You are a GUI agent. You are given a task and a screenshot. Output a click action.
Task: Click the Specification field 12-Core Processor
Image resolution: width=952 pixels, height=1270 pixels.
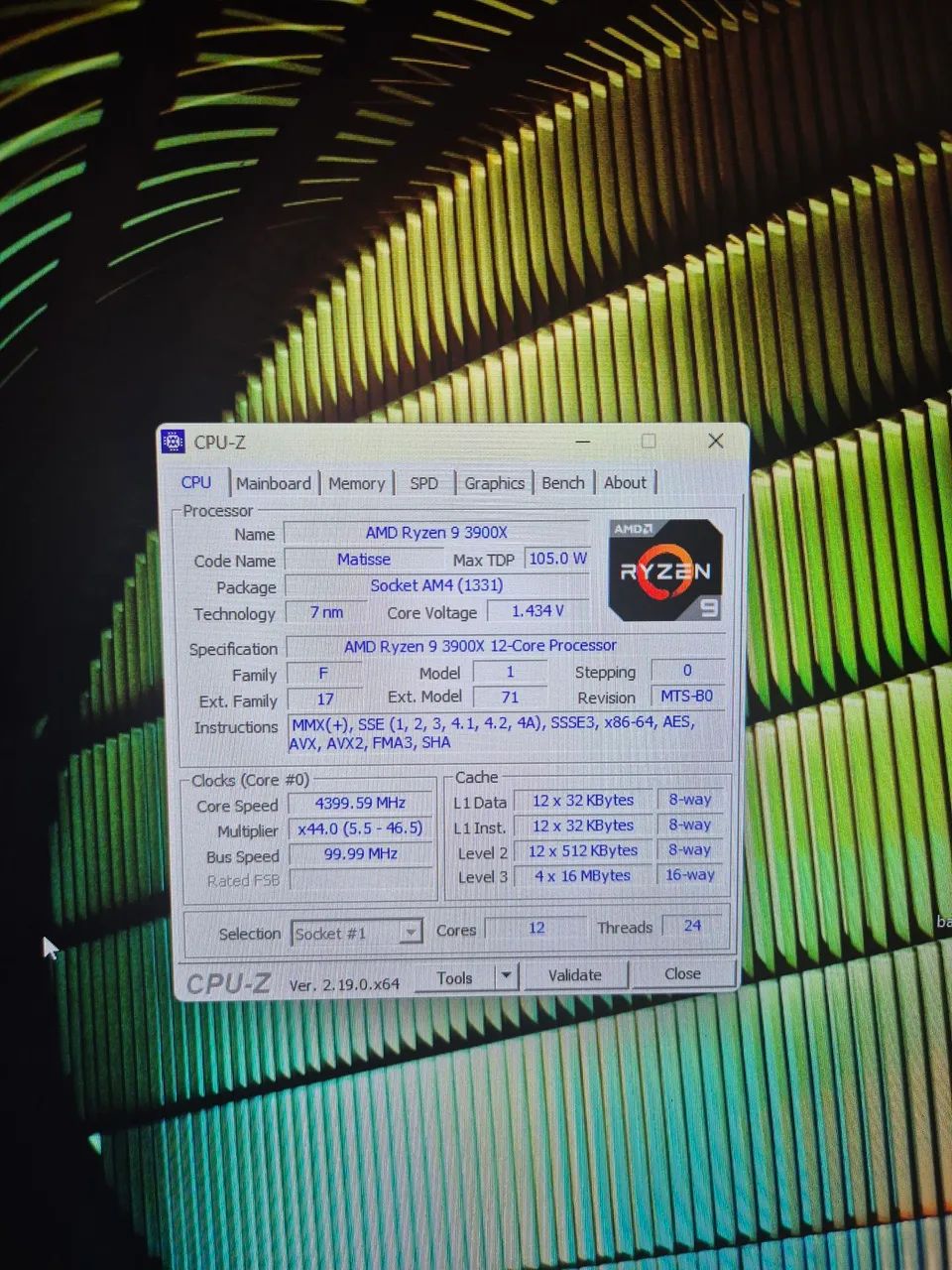click(507, 646)
